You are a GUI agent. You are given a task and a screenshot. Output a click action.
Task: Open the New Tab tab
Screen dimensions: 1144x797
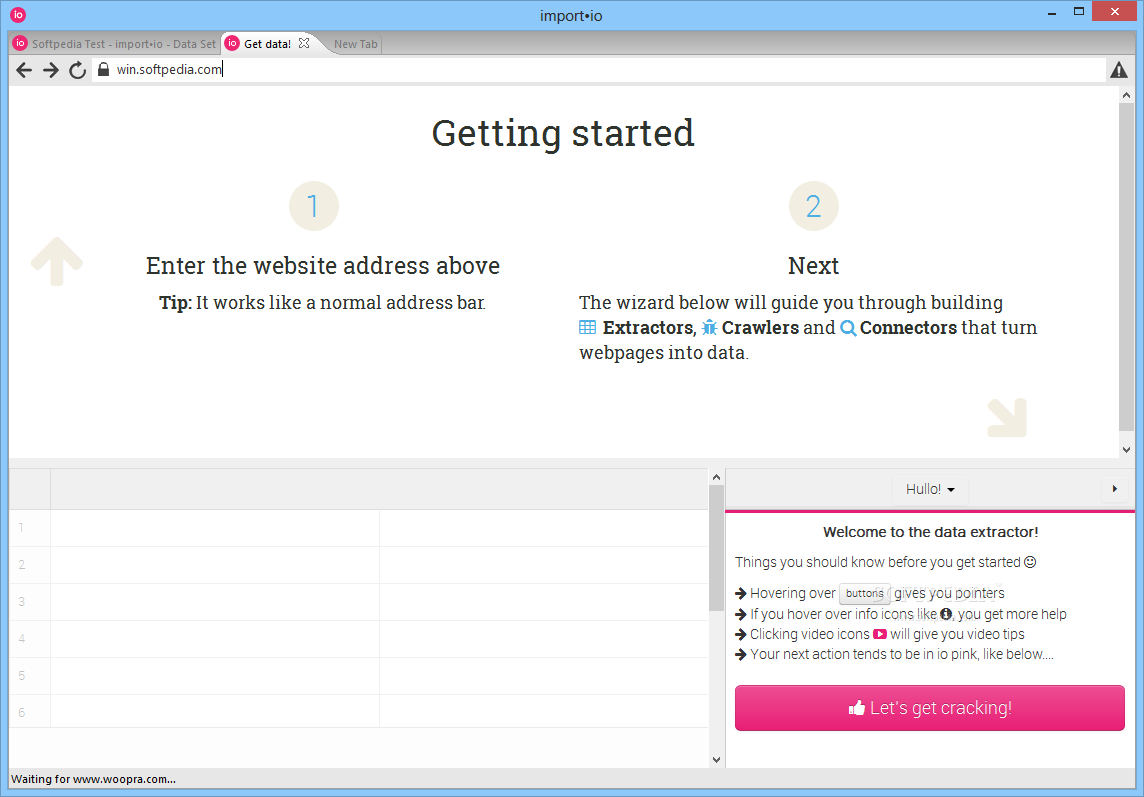coord(355,44)
